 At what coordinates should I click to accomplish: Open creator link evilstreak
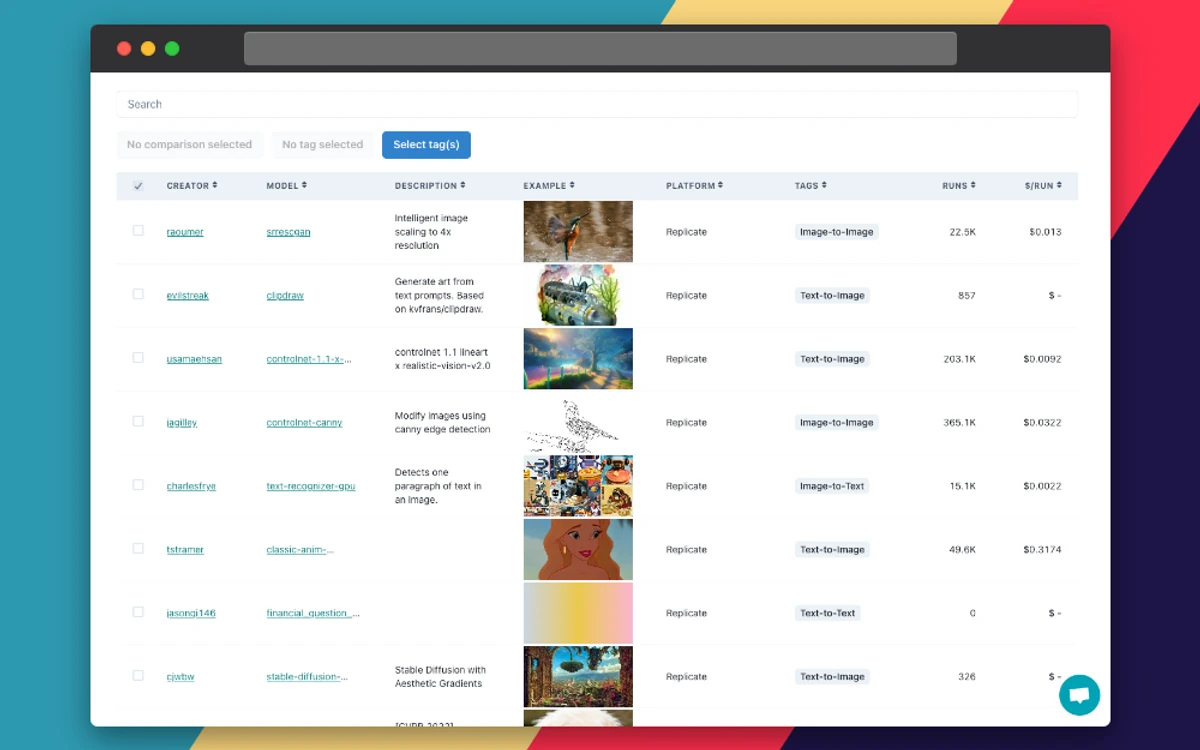188,296
